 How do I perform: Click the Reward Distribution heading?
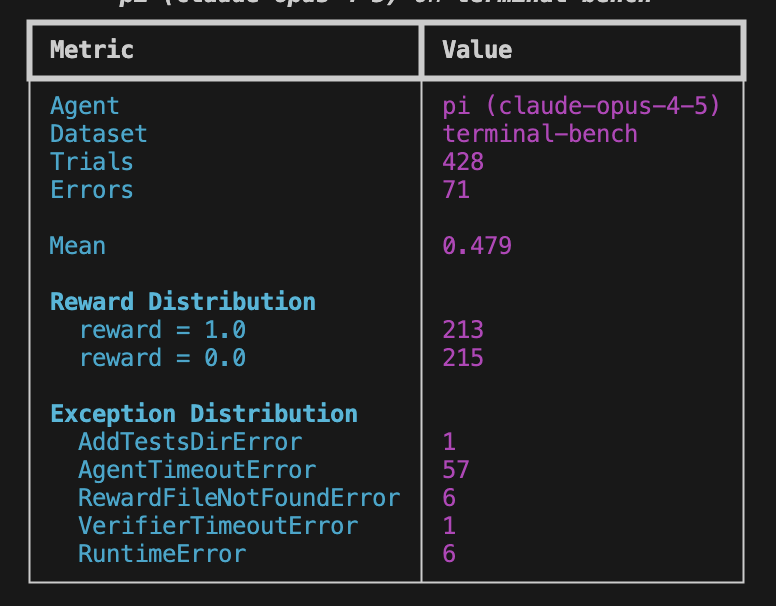click(183, 302)
